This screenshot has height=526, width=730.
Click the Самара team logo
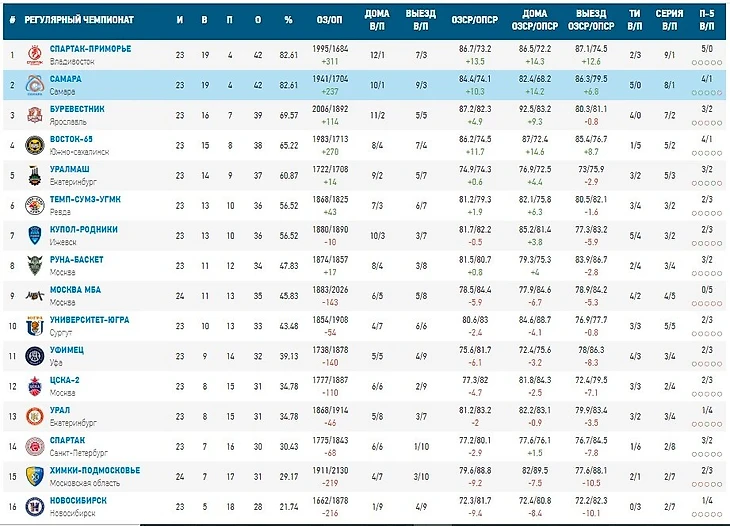pos(34,84)
